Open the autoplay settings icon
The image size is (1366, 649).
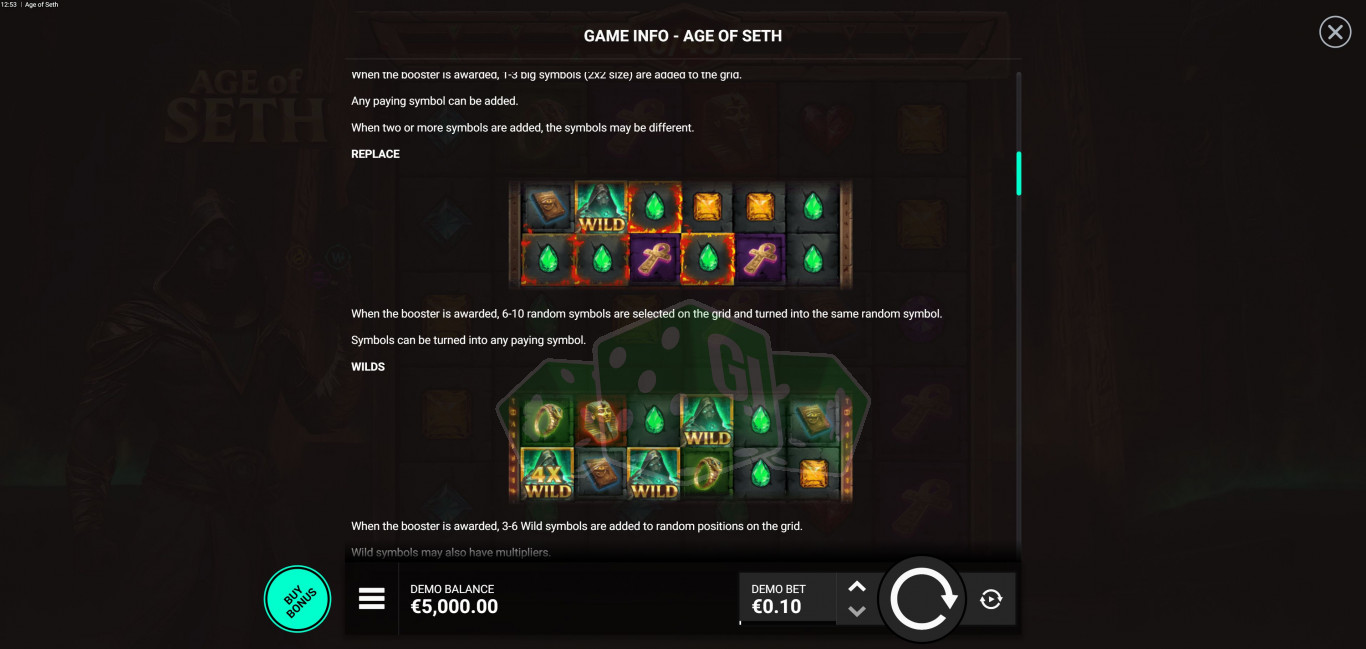(991, 599)
